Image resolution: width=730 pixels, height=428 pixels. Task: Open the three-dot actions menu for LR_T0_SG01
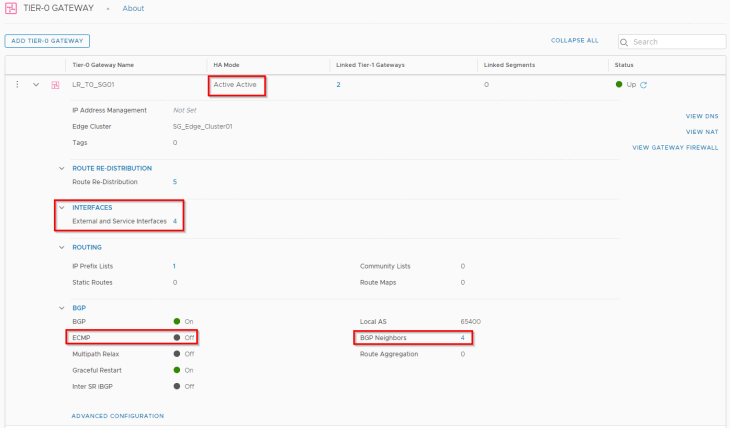[17, 85]
